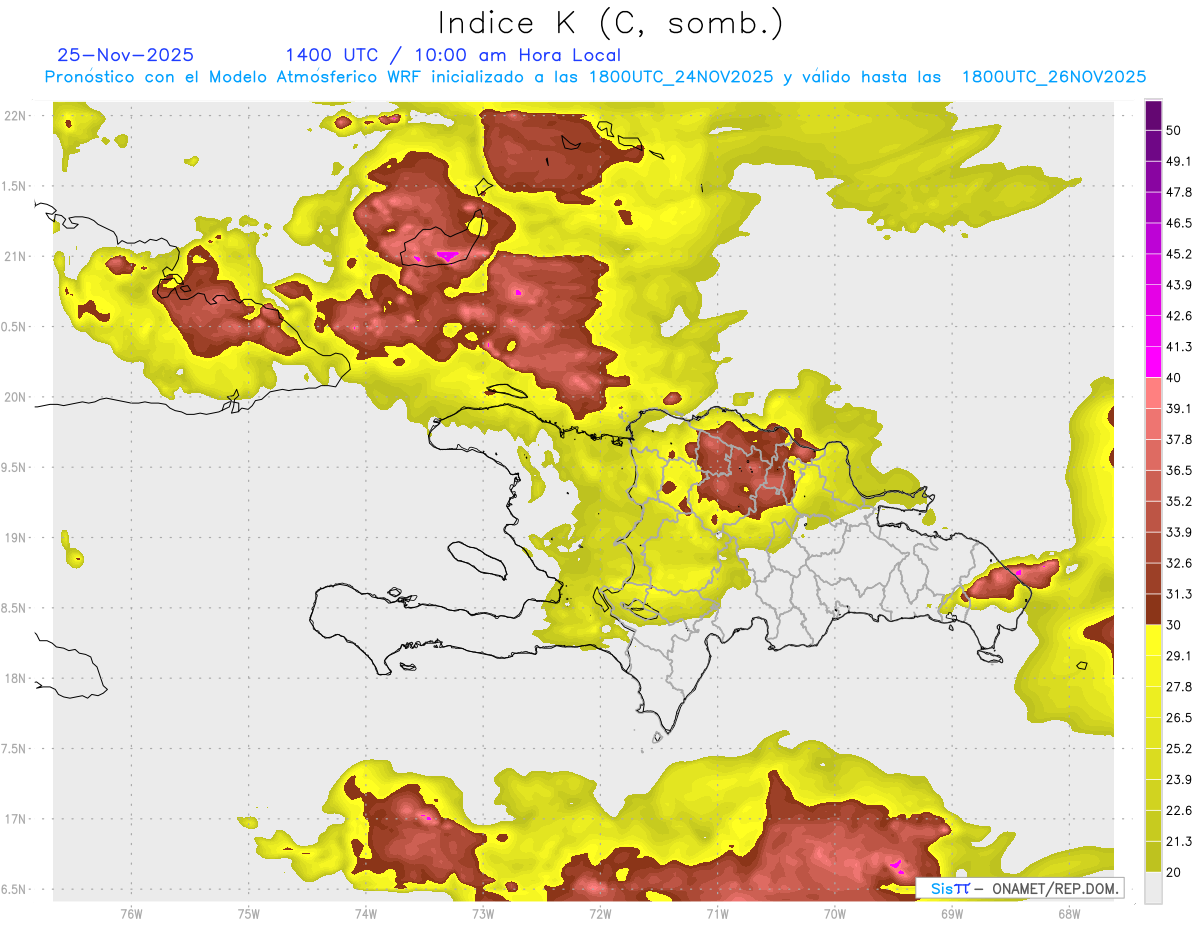The image size is (1200, 927).
Task: Click the '75W' longitude label
Action: (249, 913)
